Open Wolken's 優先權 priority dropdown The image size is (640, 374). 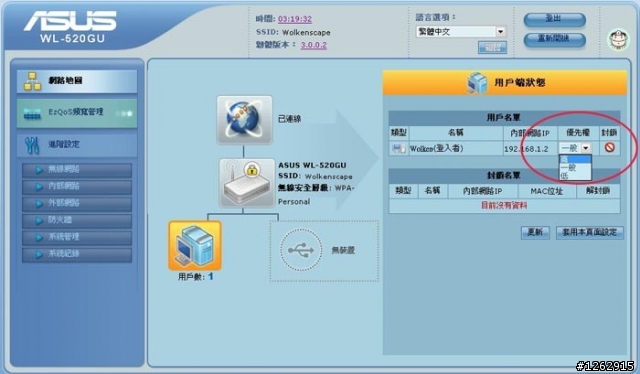pos(575,148)
